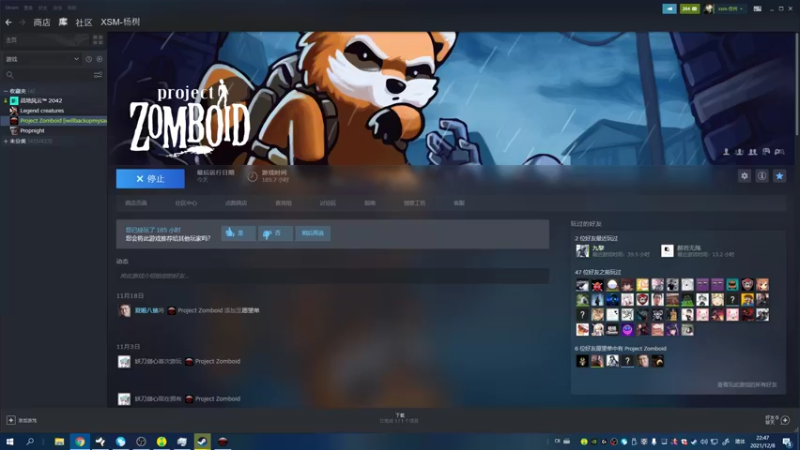Open the single-player feature icon on banner

tap(726, 152)
